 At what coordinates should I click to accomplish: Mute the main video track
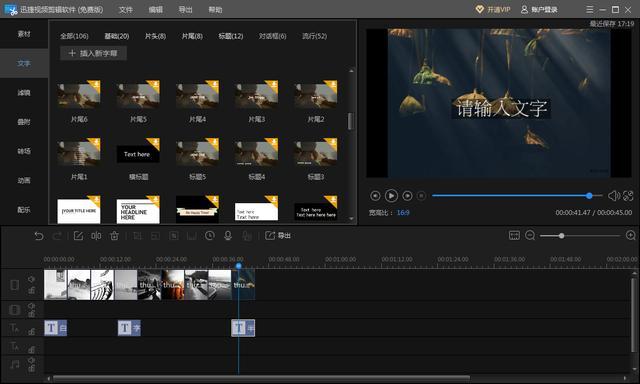click(x=31, y=279)
